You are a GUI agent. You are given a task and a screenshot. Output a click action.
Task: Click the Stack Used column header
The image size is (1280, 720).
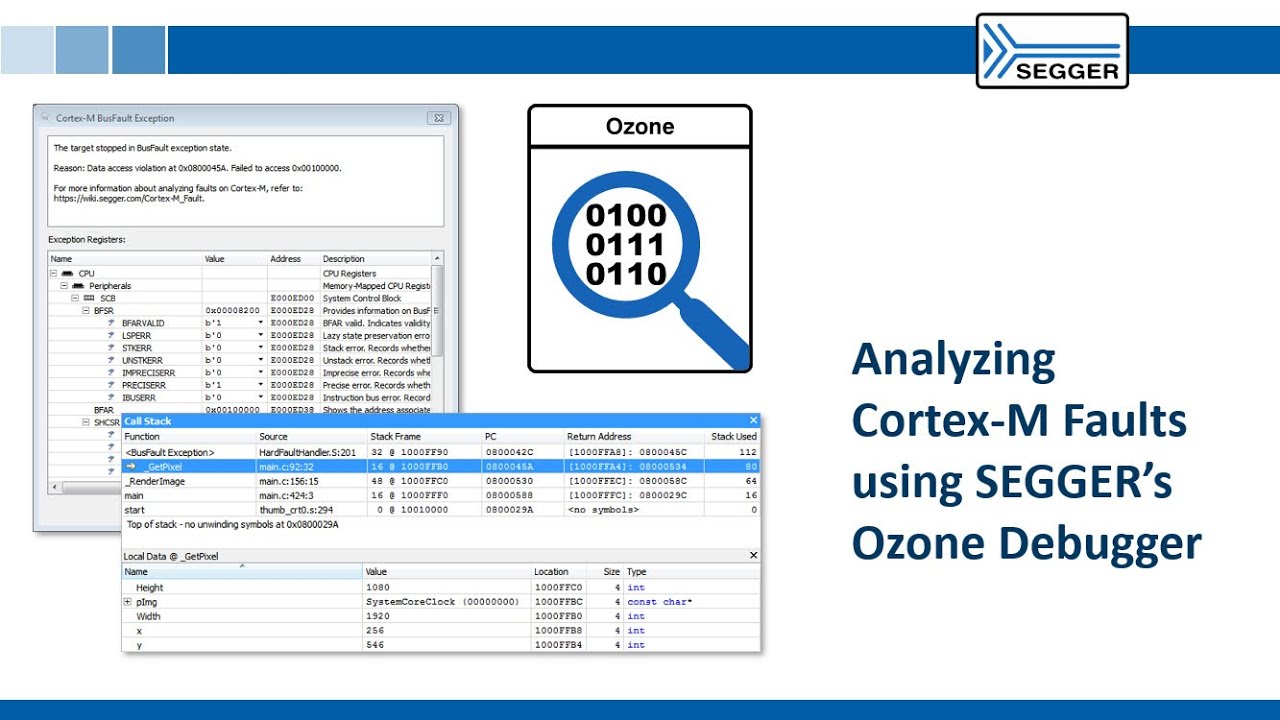pos(732,436)
